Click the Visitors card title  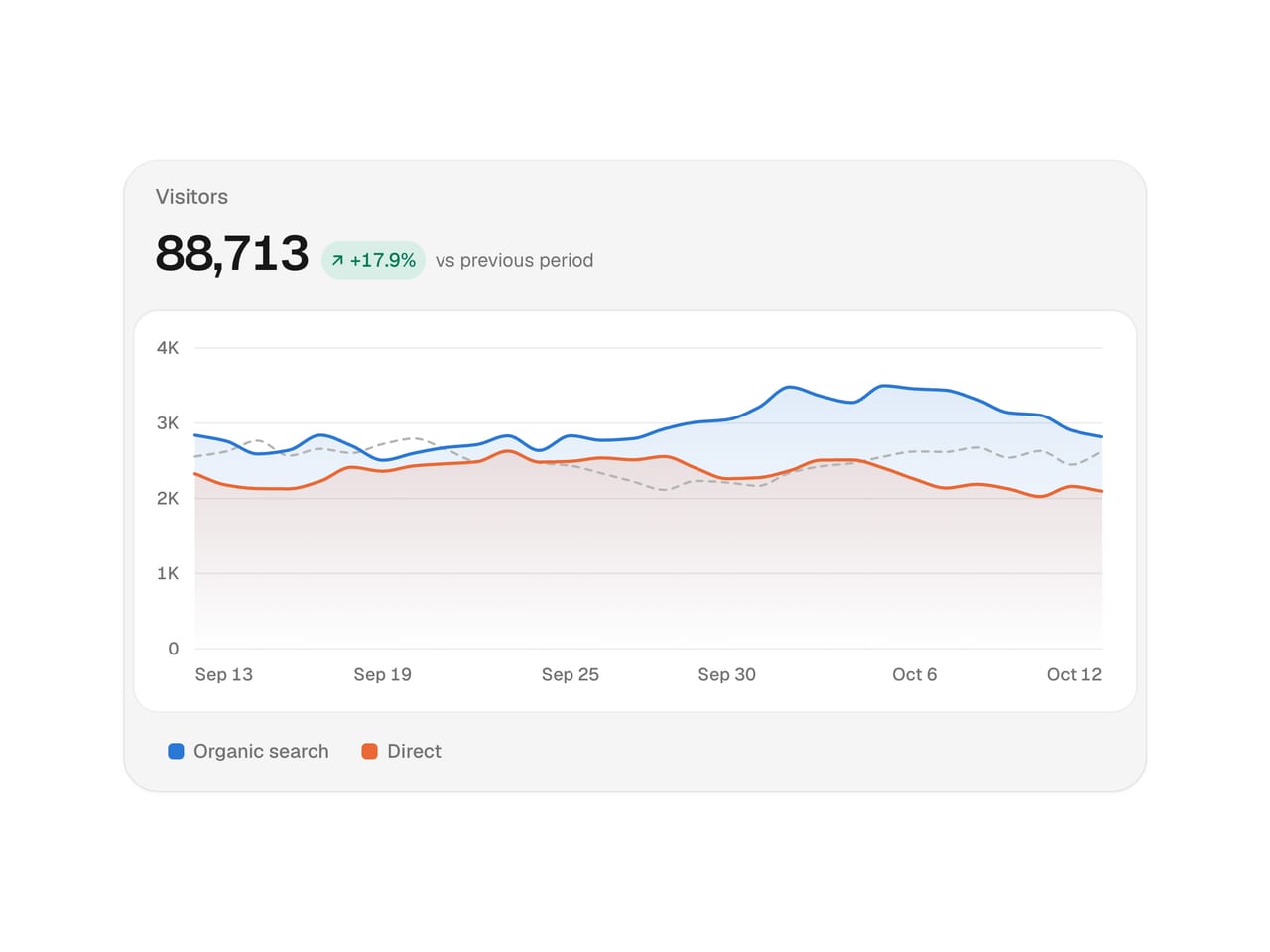(x=191, y=197)
